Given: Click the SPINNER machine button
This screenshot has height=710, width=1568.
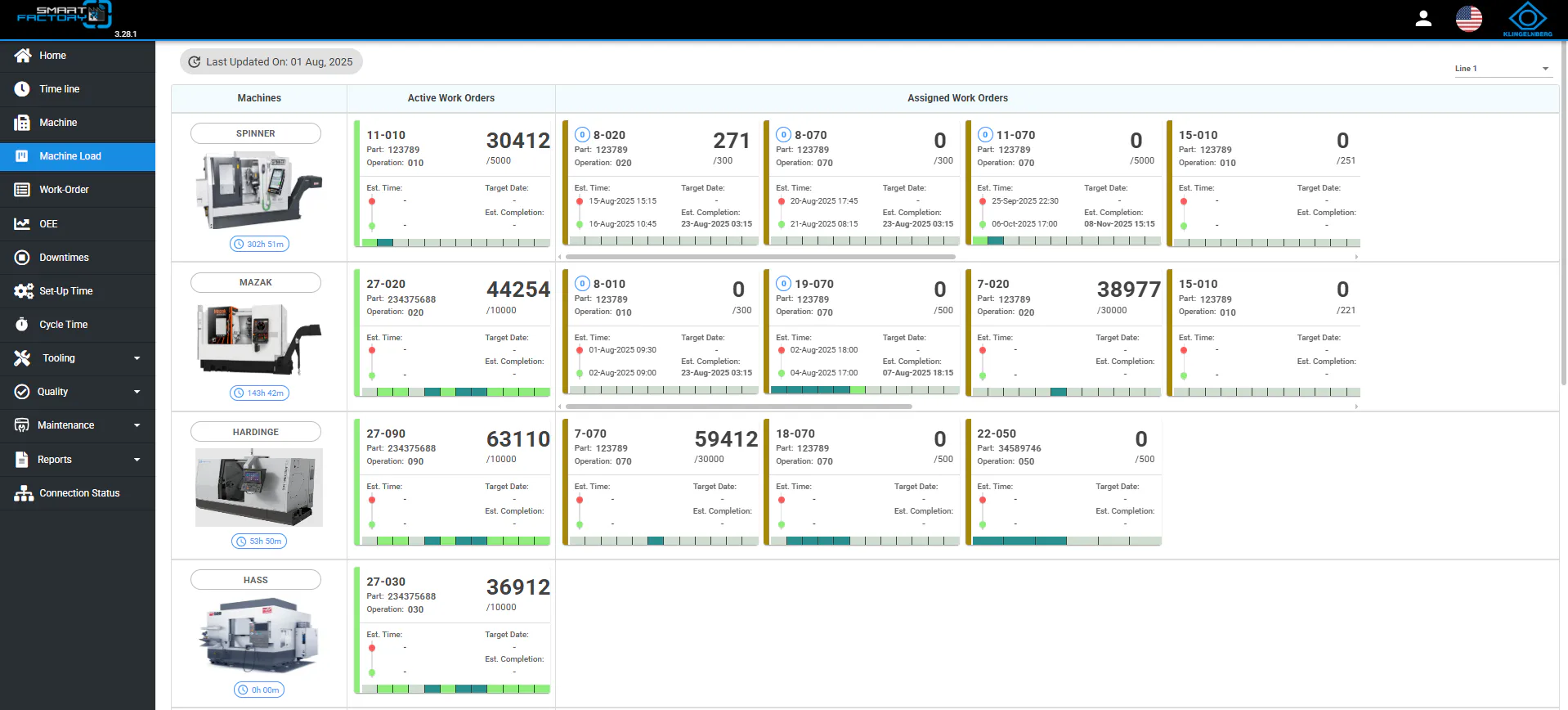Looking at the screenshot, I should [256, 133].
